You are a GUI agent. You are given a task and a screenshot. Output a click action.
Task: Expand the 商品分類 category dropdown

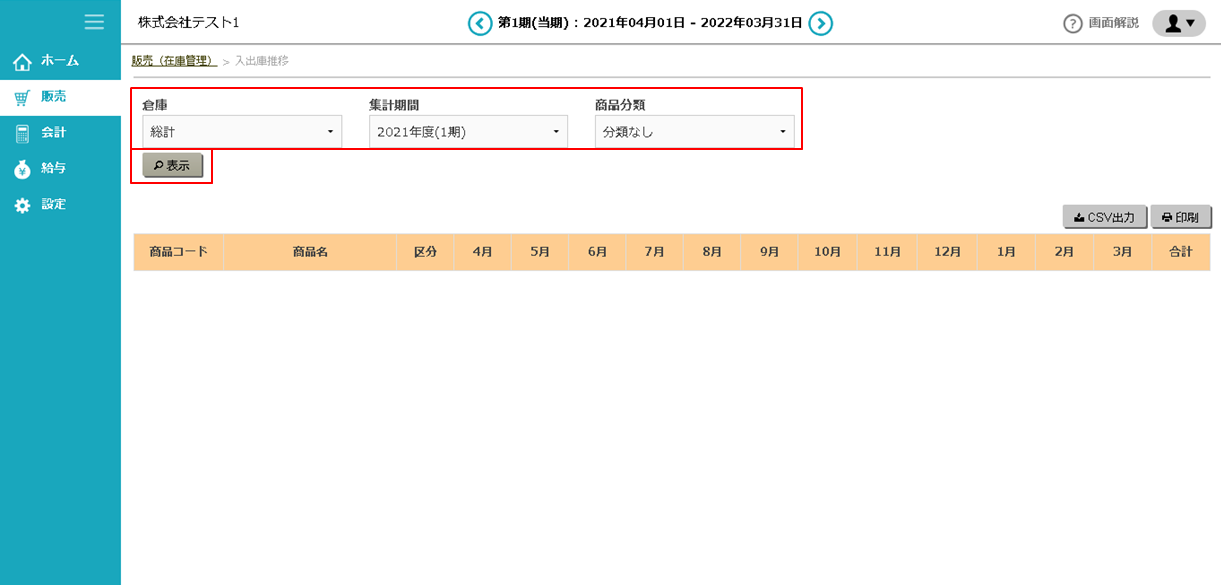[x=694, y=132]
